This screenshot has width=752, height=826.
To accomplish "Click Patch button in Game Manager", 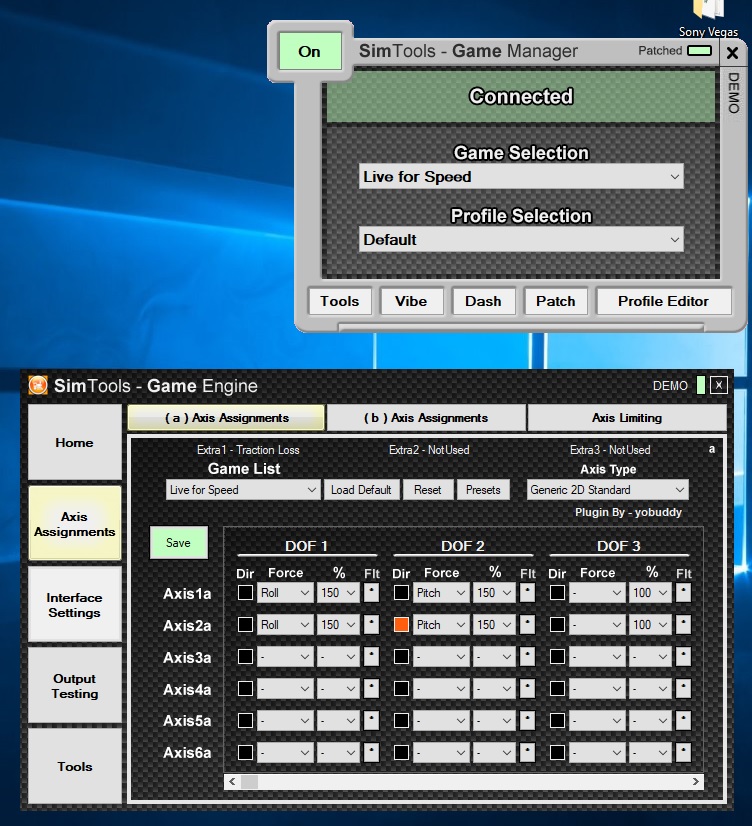I will pos(556,301).
